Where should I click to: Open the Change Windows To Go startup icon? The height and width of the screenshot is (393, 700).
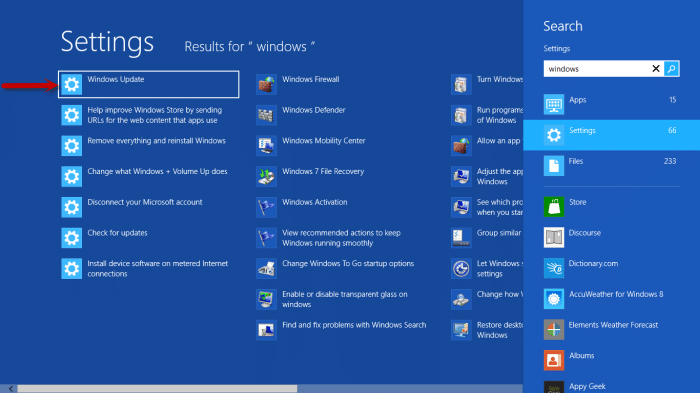click(x=266, y=268)
